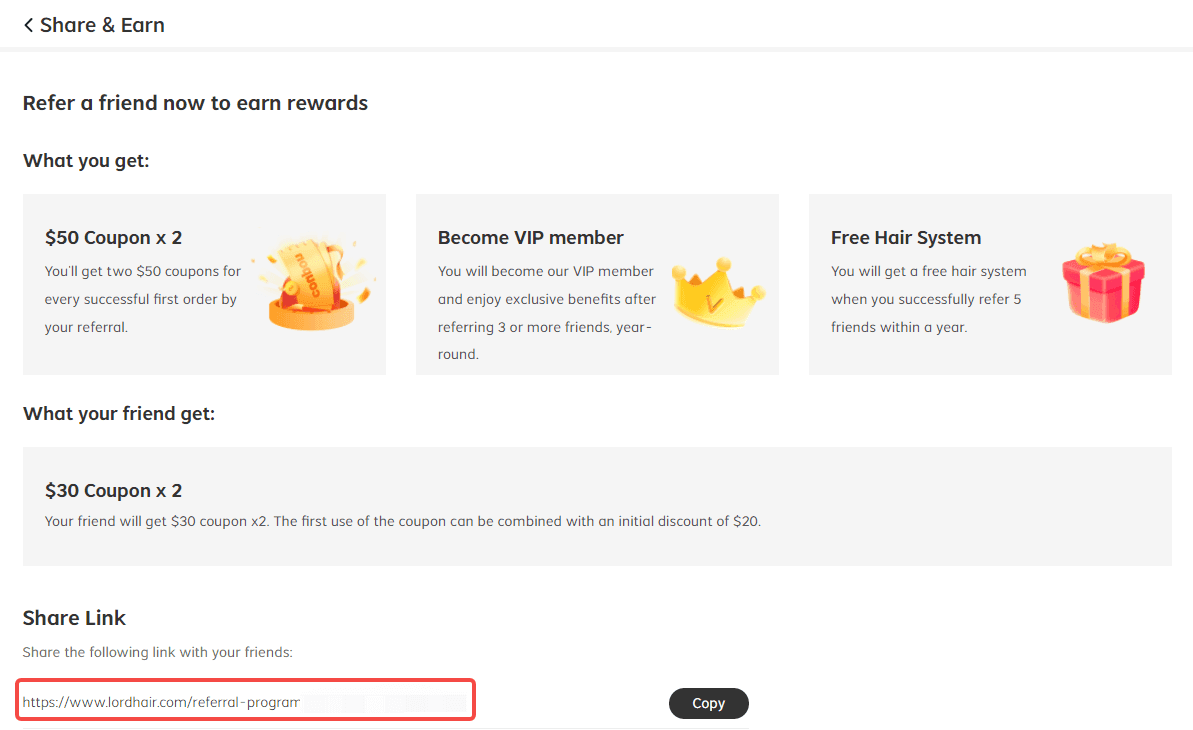Copy the referral link with Copy button

click(x=708, y=703)
